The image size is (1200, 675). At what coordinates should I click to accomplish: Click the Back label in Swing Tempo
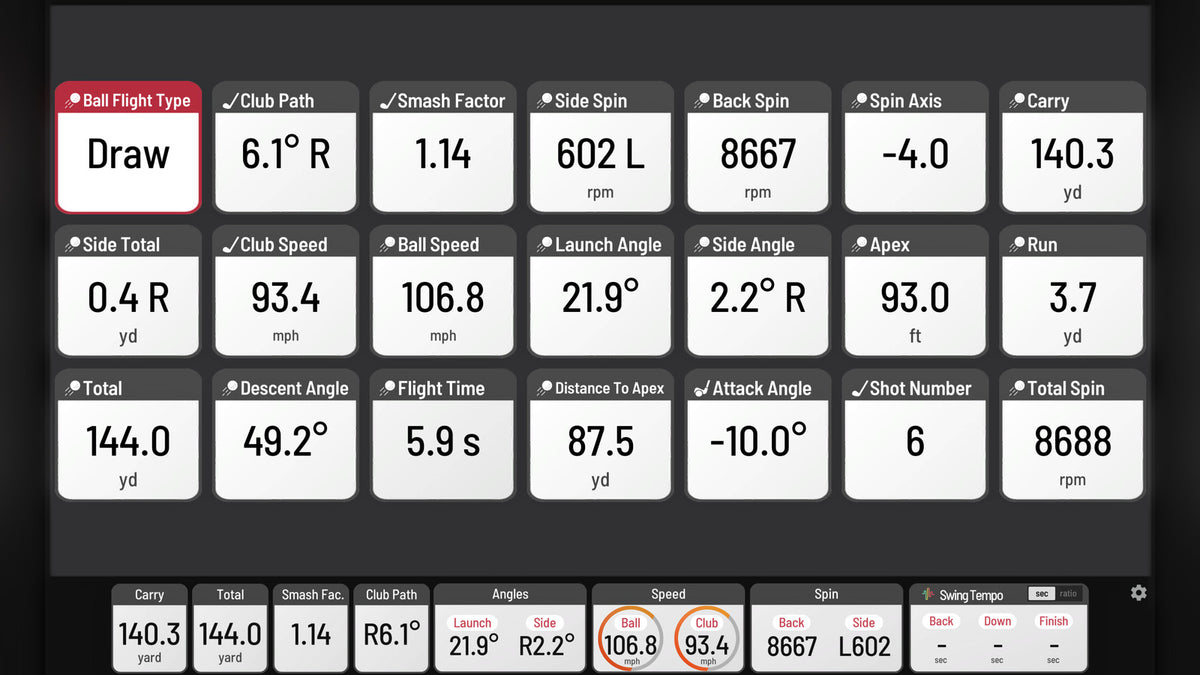click(941, 621)
